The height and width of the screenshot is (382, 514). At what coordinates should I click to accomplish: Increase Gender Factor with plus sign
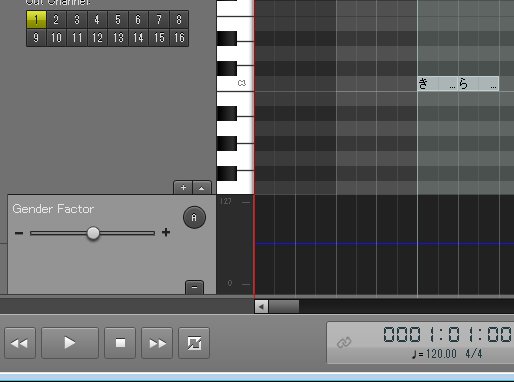(166, 232)
